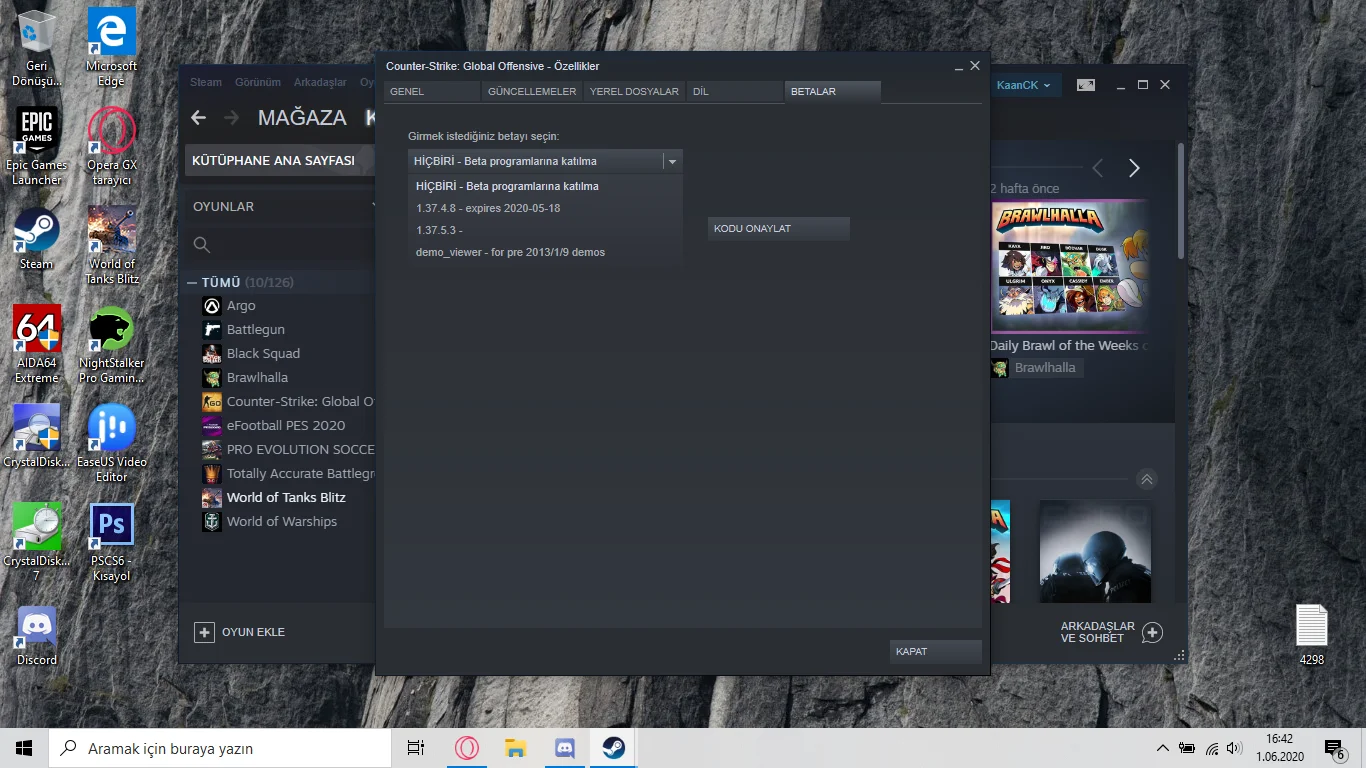Select the World of Tanks Blitz desktop icon
The width and height of the screenshot is (1366, 768).
112,246
